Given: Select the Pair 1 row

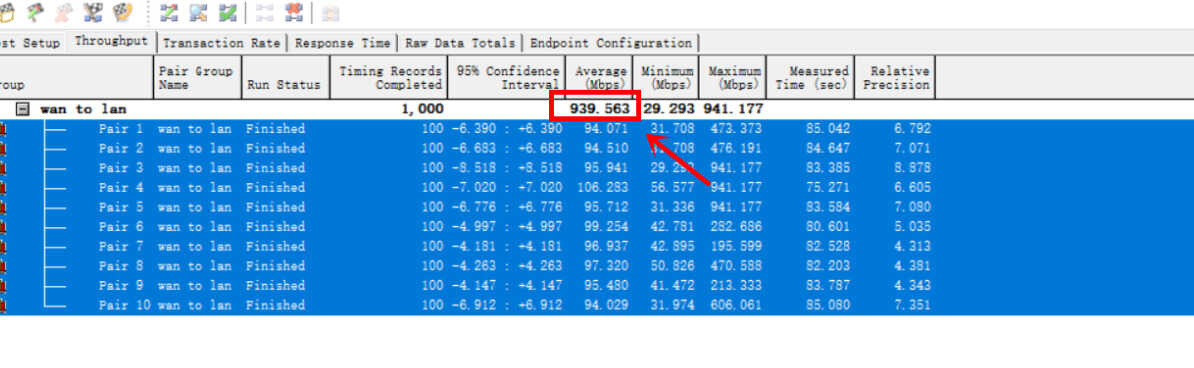Looking at the screenshot, I should (x=597, y=129).
